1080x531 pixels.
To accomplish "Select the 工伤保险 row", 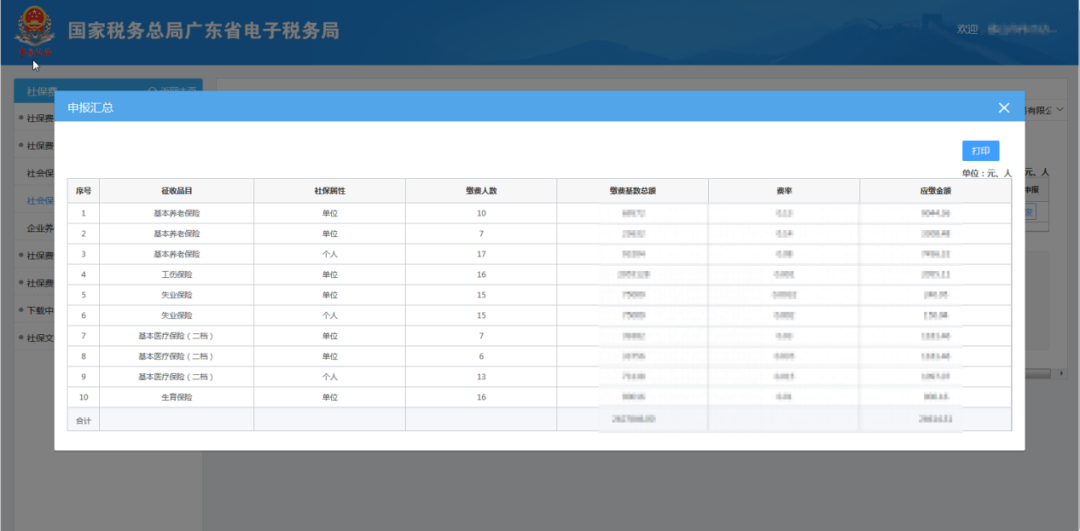I will pos(539,275).
